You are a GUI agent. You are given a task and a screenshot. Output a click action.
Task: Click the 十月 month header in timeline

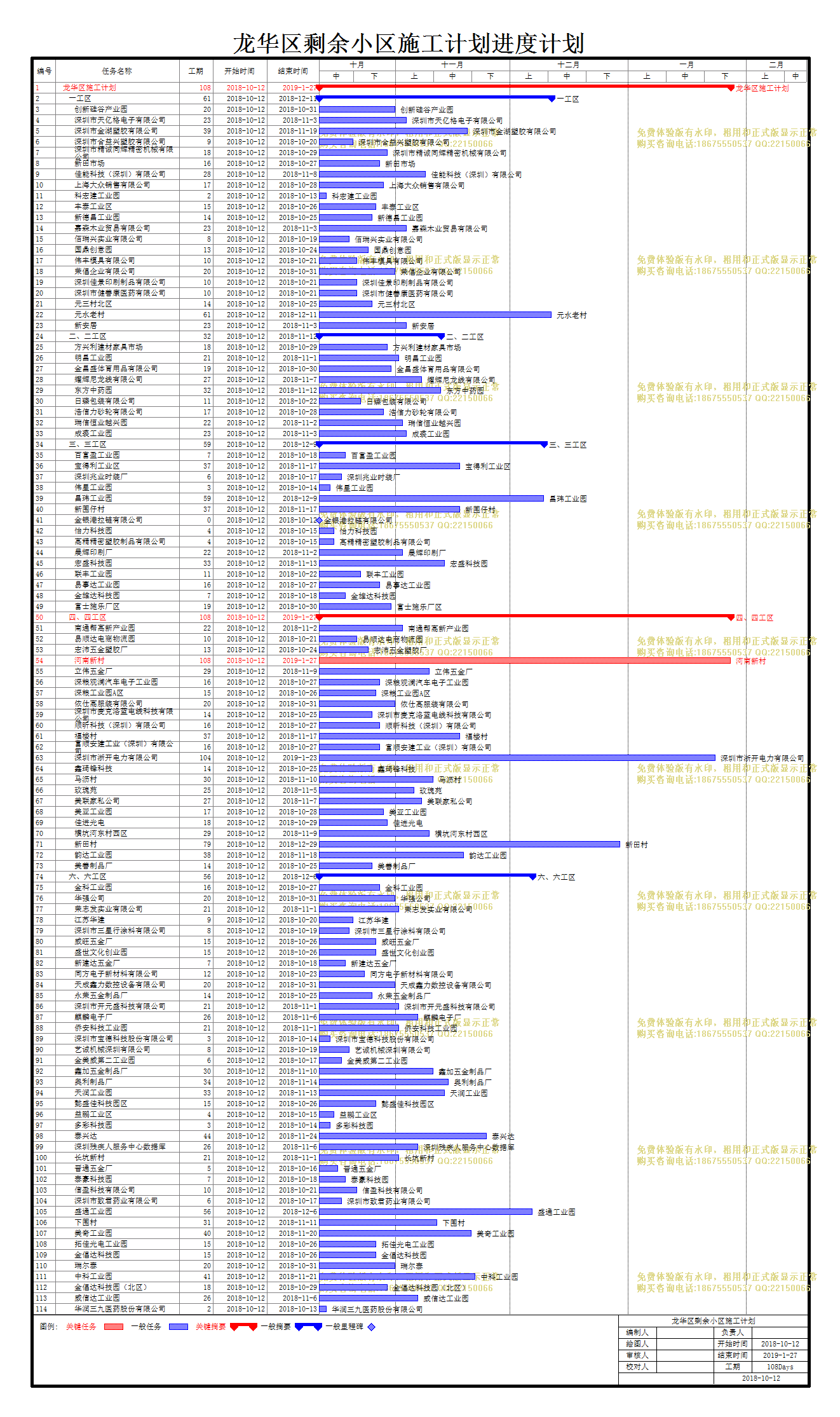point(357,65)
